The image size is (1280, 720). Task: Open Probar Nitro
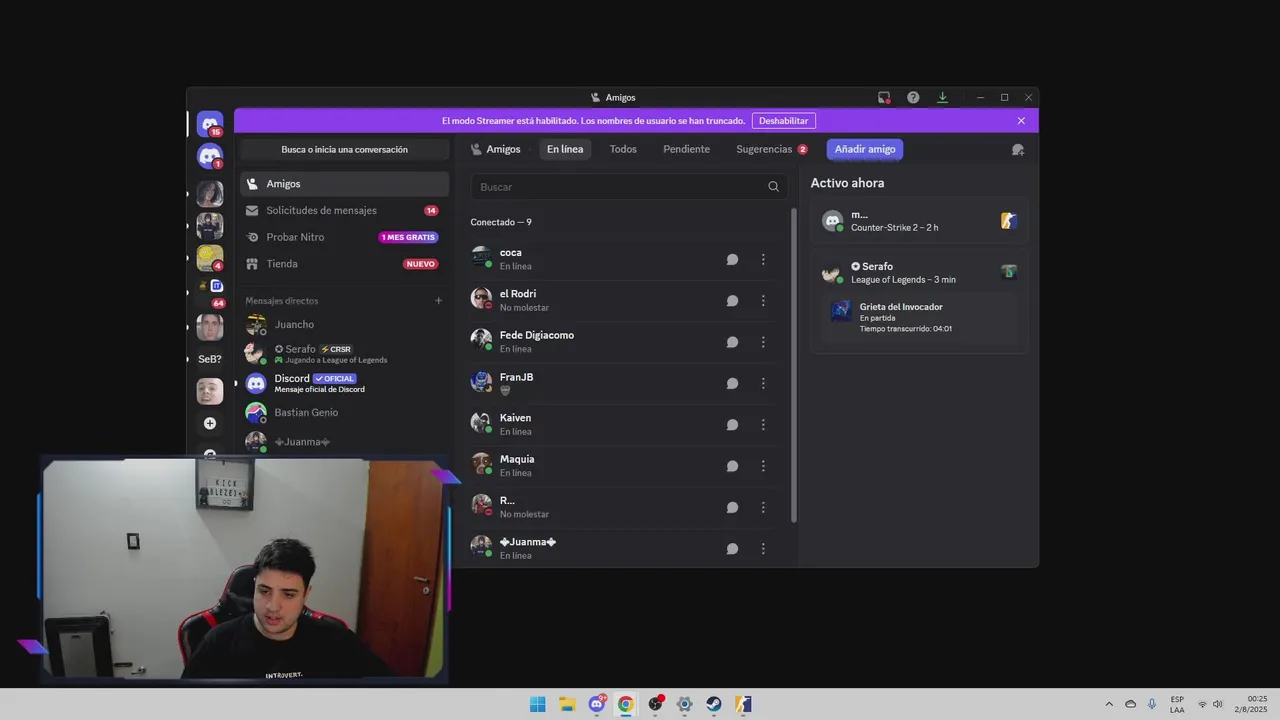[x=344, y=237]
